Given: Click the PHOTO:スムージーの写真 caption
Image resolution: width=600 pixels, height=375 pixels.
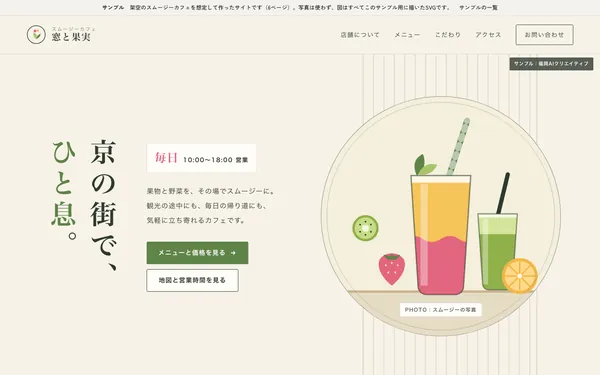Looking at the screenshot, I should point(440,310).
